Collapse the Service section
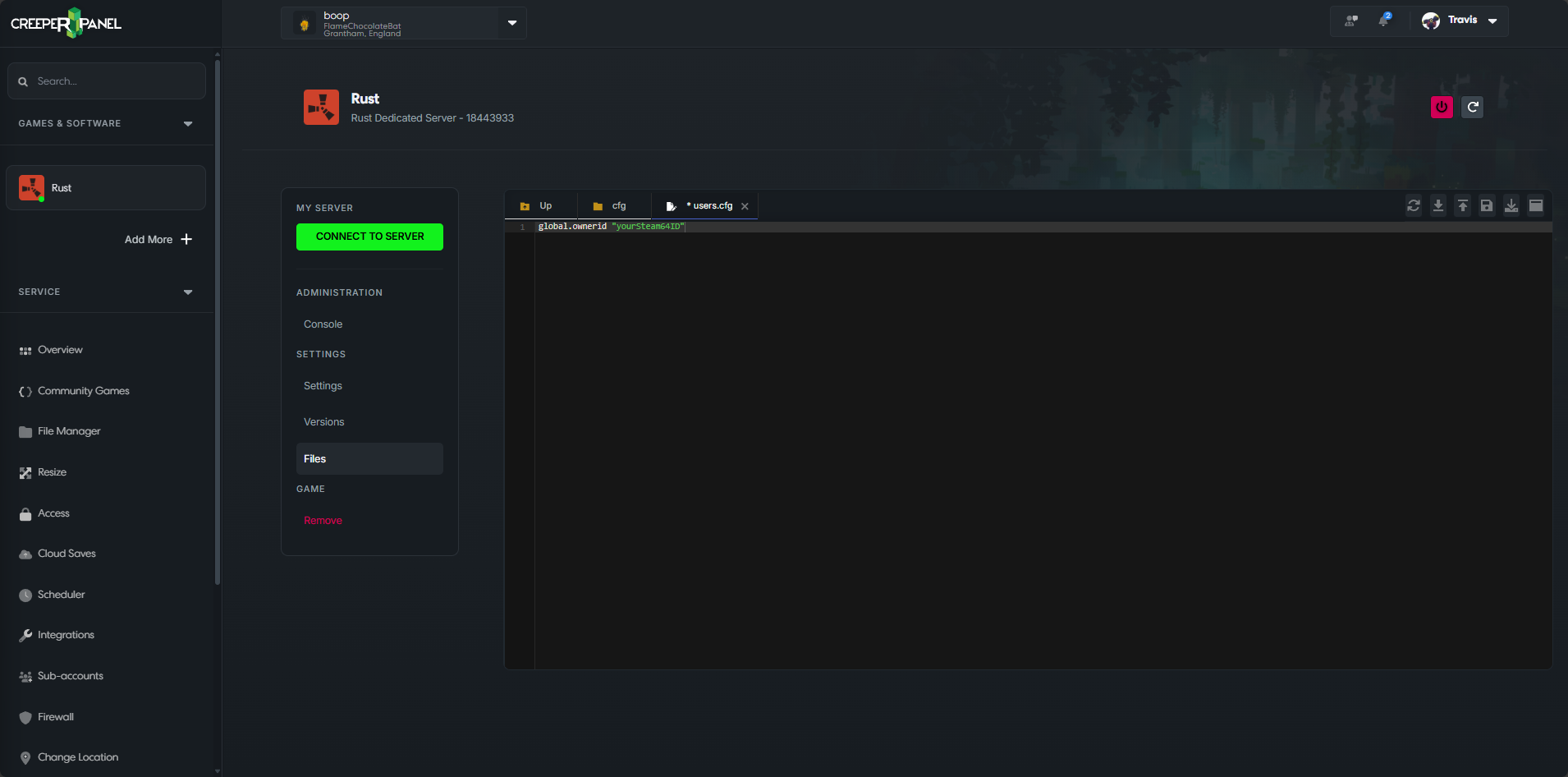 tap(188, 292)
